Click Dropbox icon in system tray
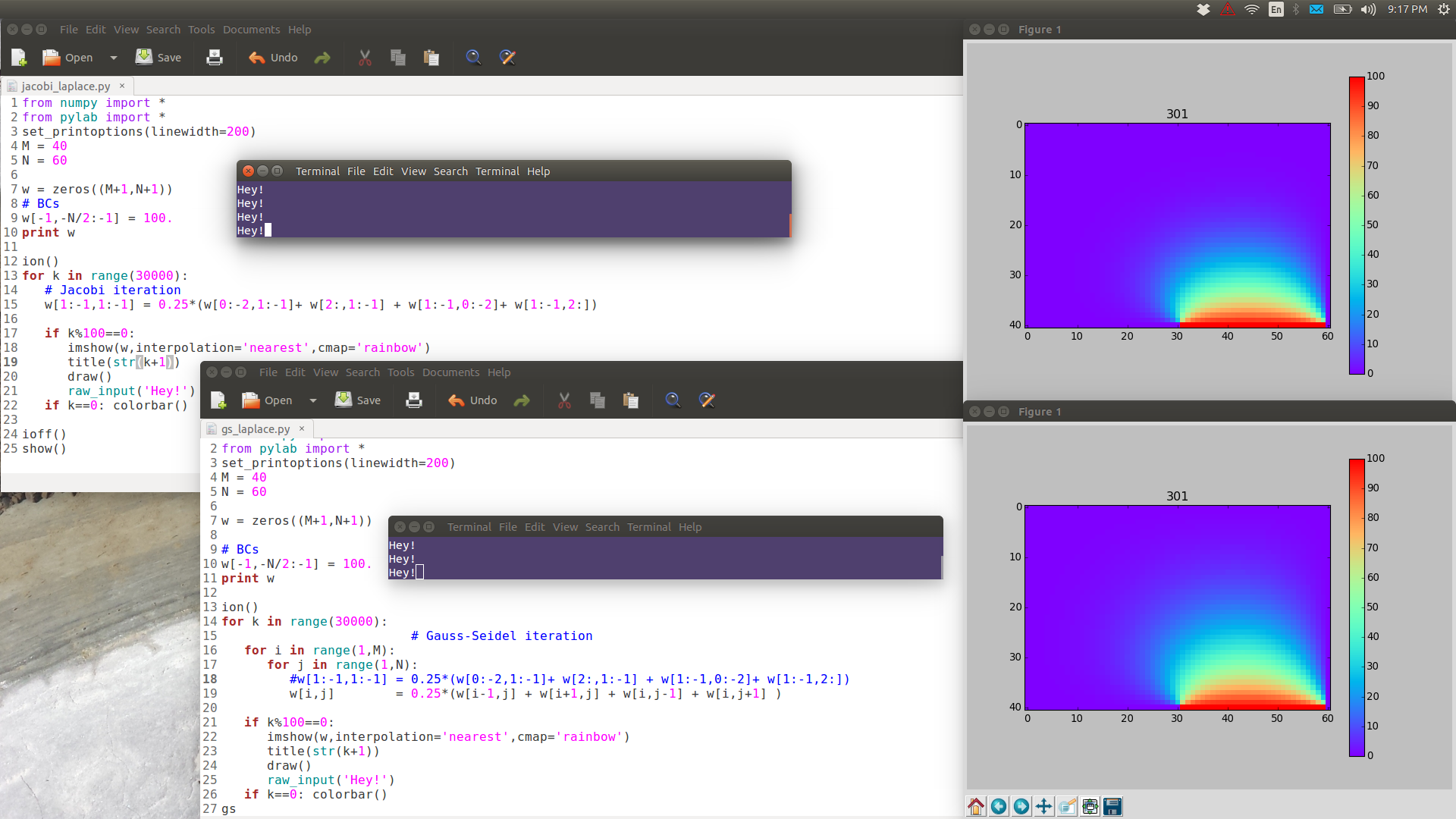 pyautogui.click(x=1203, y=10)
